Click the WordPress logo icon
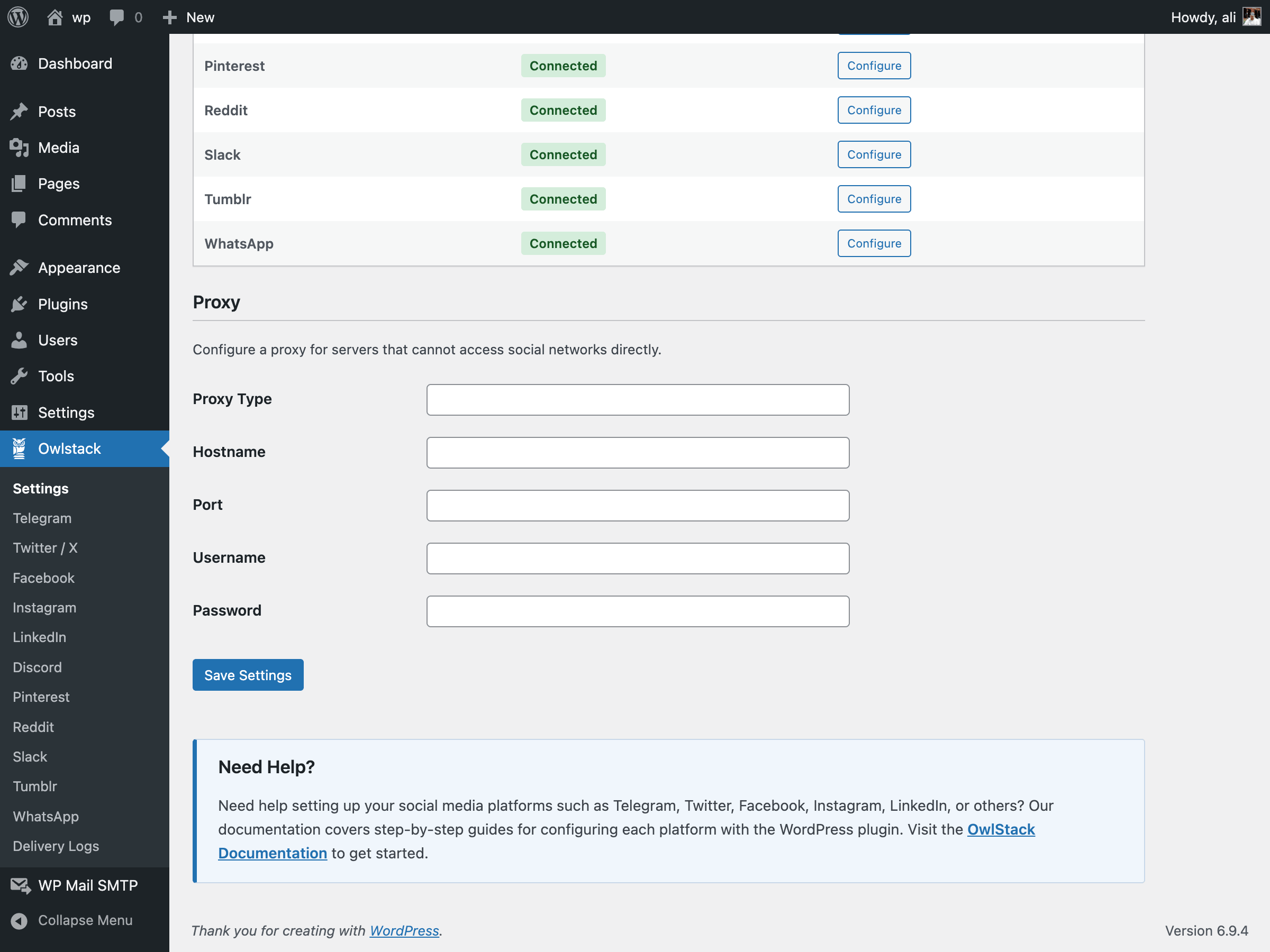The width and height of the screenshot is (1270, 952). coord(18,17)
